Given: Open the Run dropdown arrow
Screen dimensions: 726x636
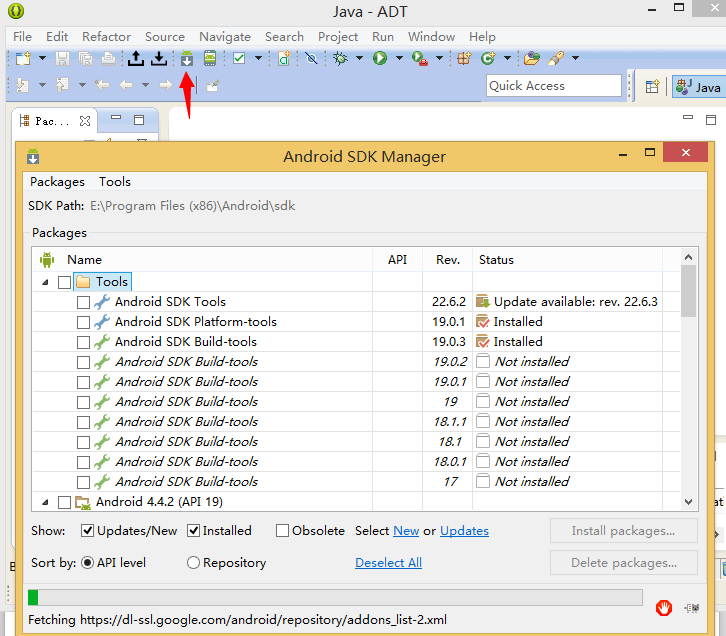Looking at the screenshot, I should coord(399,58).
